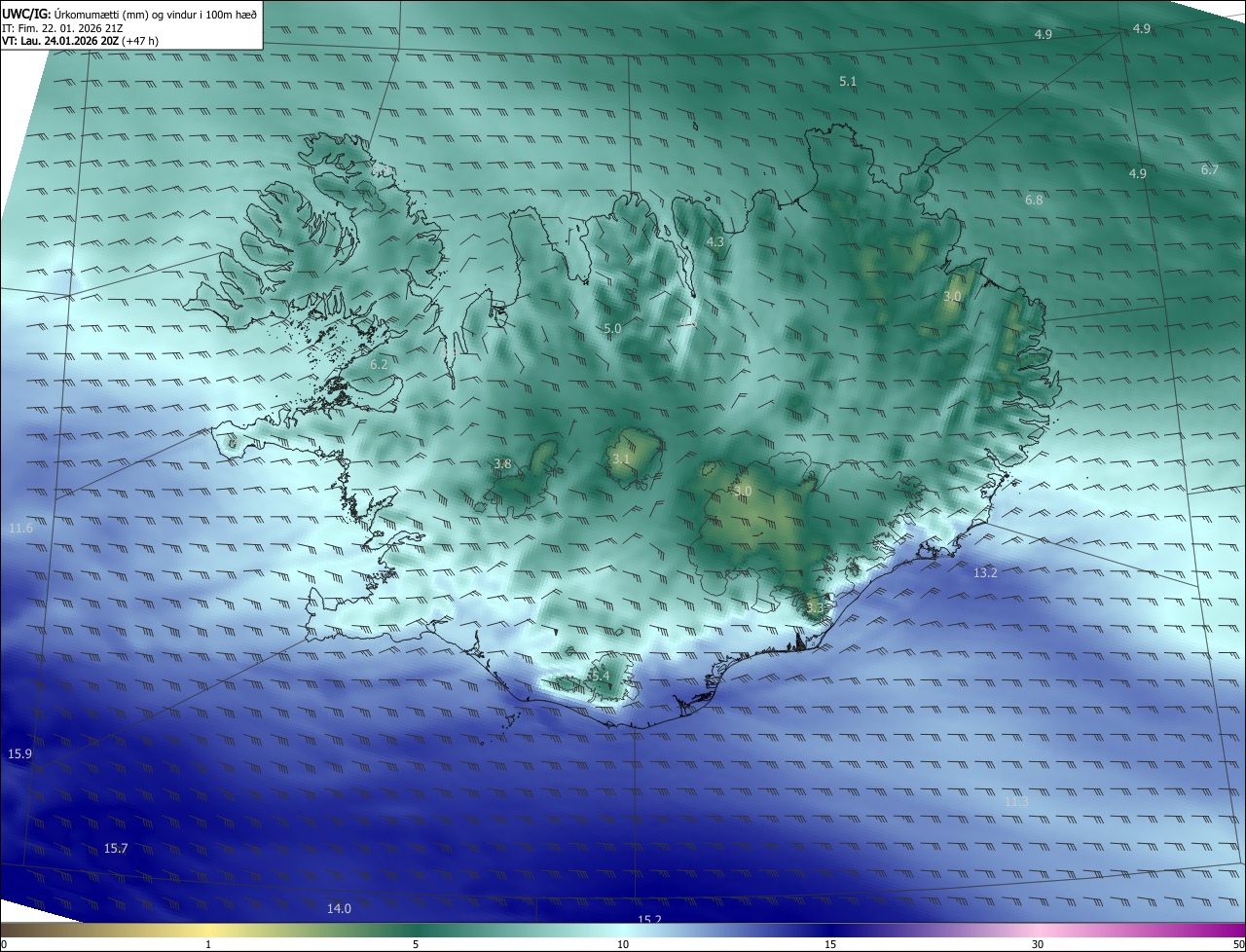Click the legend tick label "5"

click(x=416, y=944)
